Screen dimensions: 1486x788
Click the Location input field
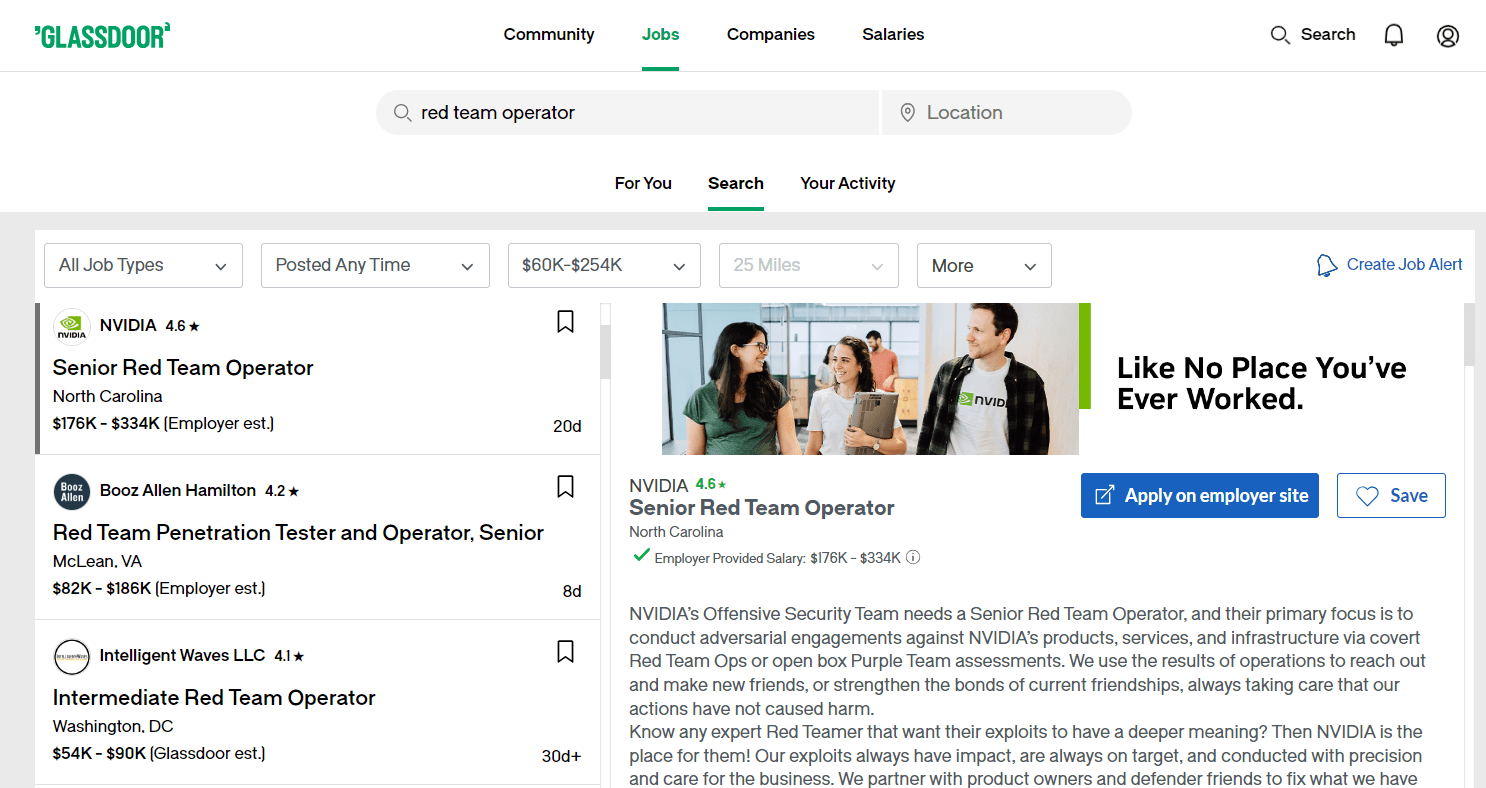[1007, 113]
